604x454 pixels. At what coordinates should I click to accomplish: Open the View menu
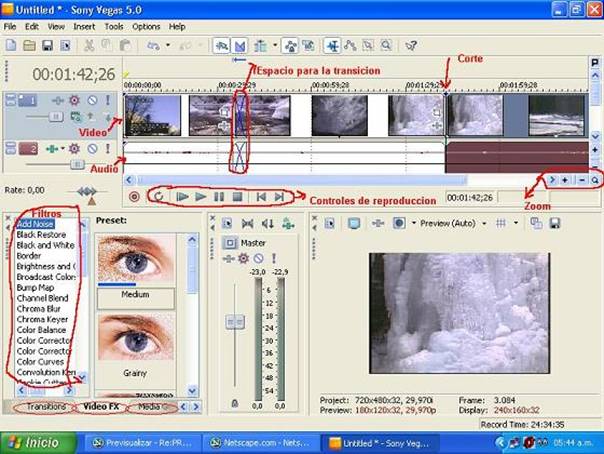point(56,27)
